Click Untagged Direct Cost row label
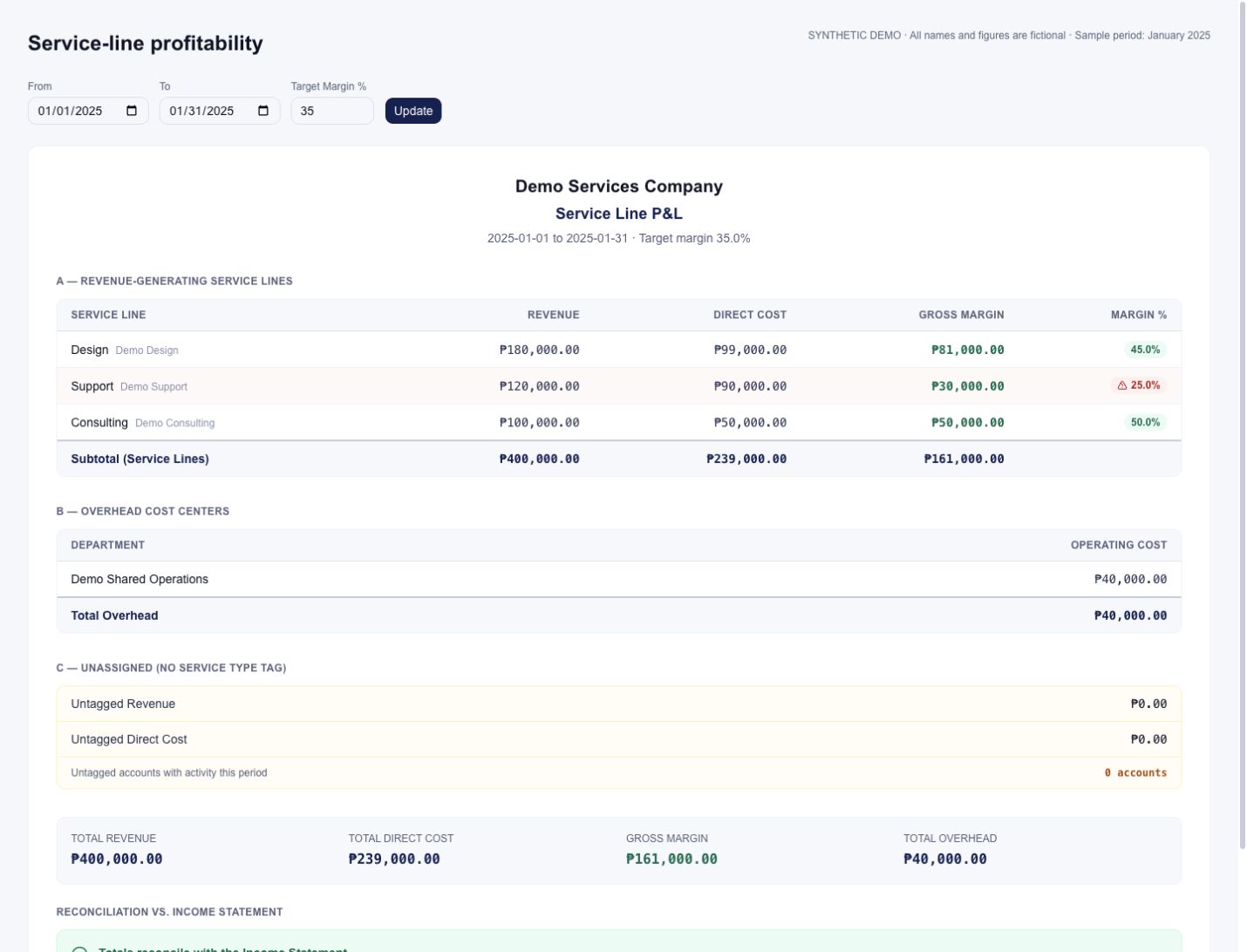The image size is (1247, 952). point(129,739)
